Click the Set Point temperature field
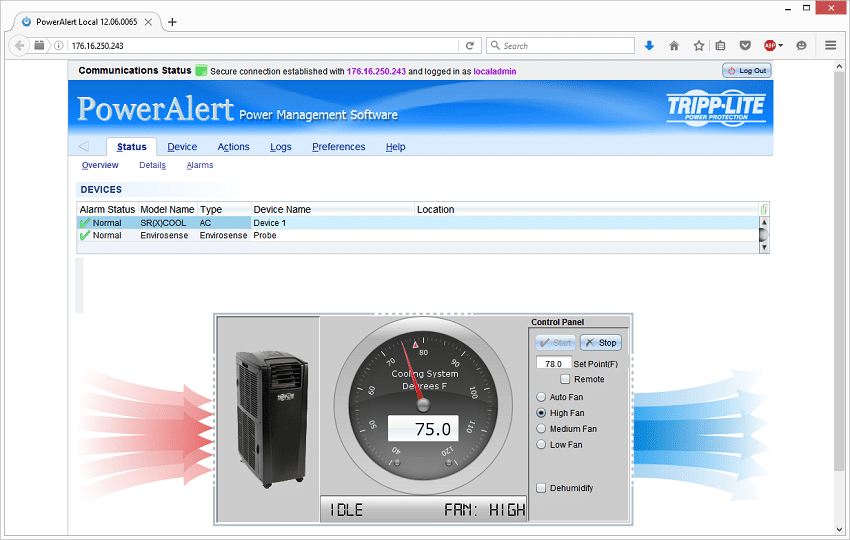The height and width of the screenshot is (540, 850). tap(553, 364)
